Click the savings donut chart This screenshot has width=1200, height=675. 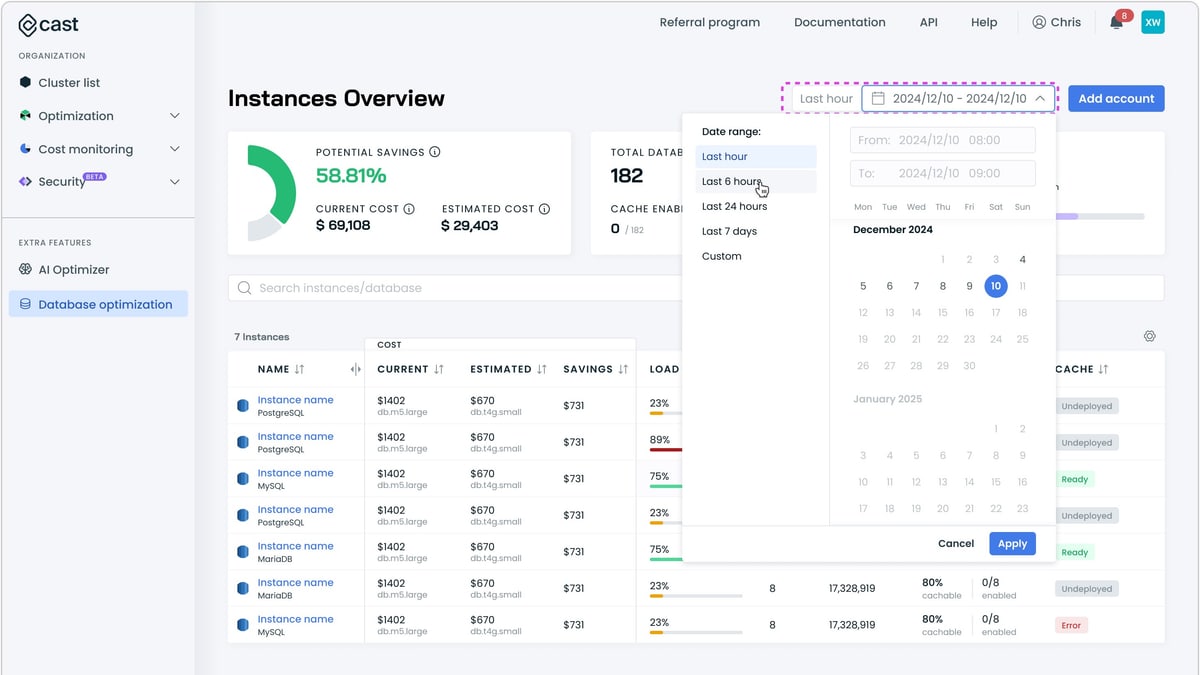click(271, 193)
